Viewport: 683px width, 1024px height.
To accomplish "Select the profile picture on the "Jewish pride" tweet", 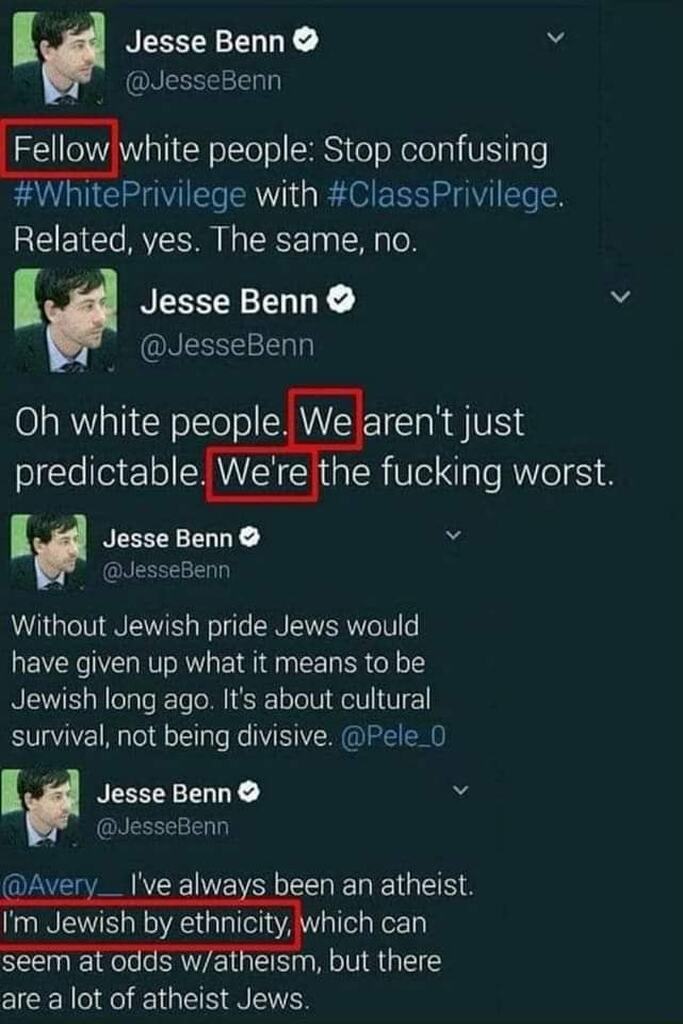I will pos(48,552).
